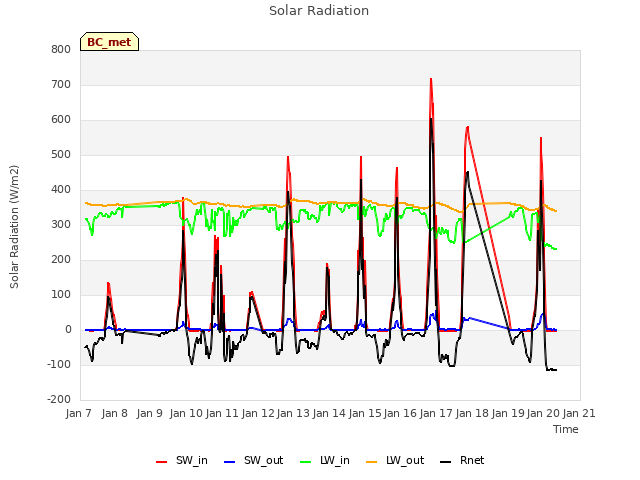The height and width of the screenshot is (480, 640).
Task: Click the SW_out blue legend swatch
Action: 230,462
